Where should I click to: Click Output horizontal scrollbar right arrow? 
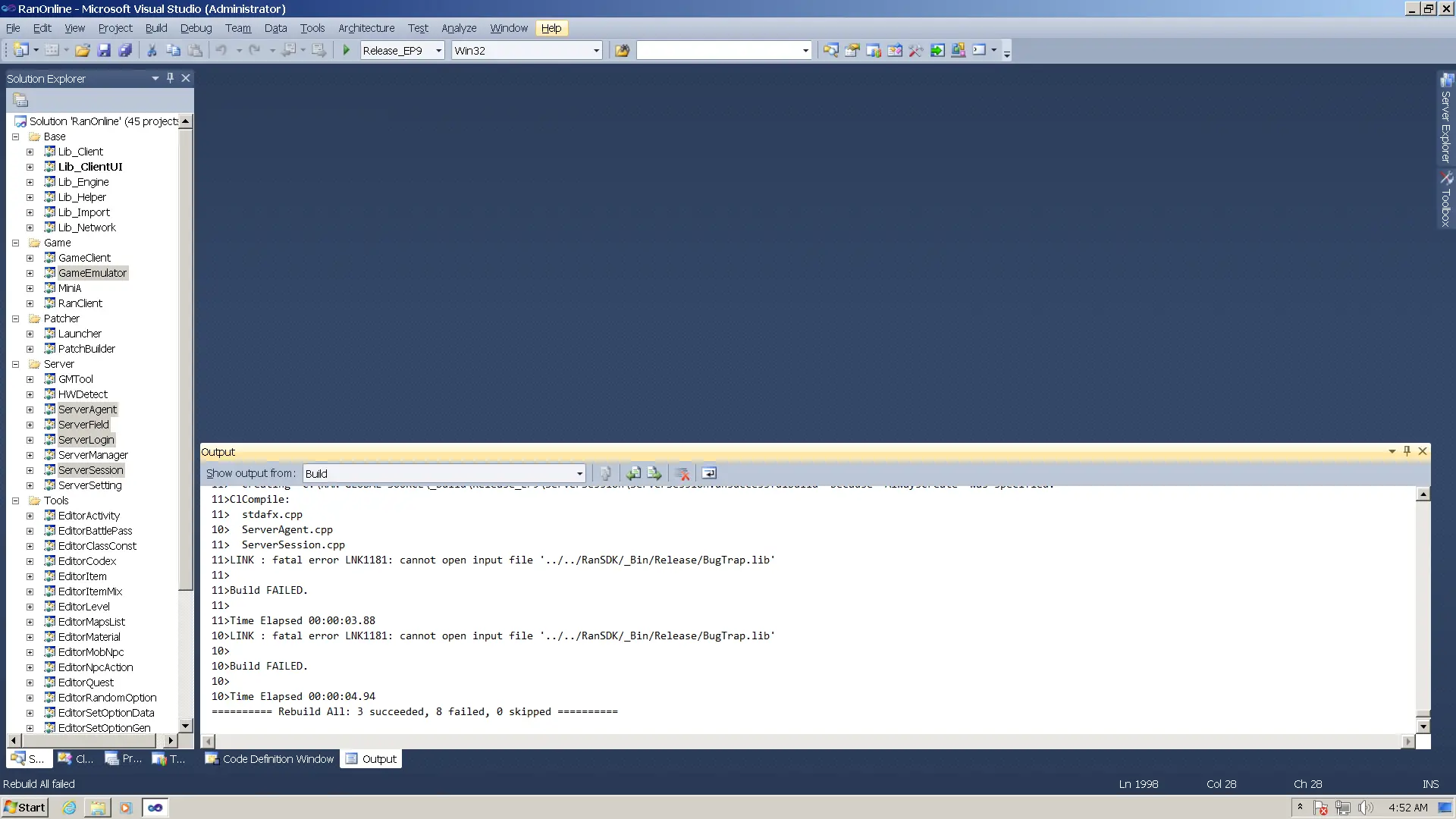click(x=1408, y=741)
